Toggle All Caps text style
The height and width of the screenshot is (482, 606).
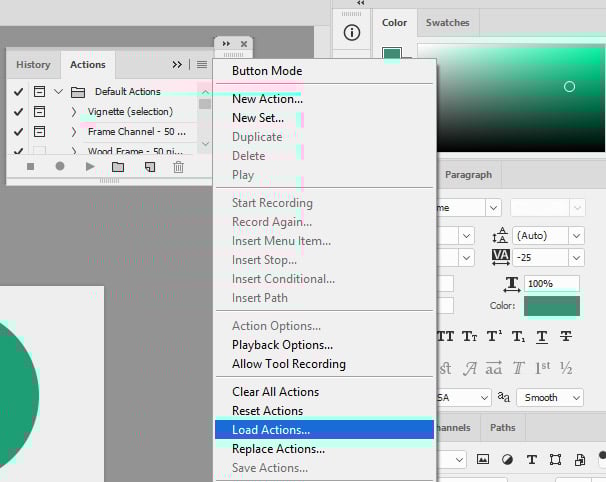tap(445, 336)
